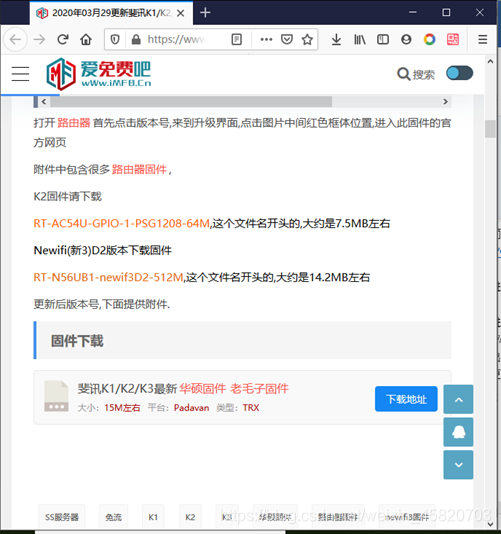The width and height of the screenshot is (501, 534).
Task: Click the 爱免费吧 site logo
Action: 98,74
